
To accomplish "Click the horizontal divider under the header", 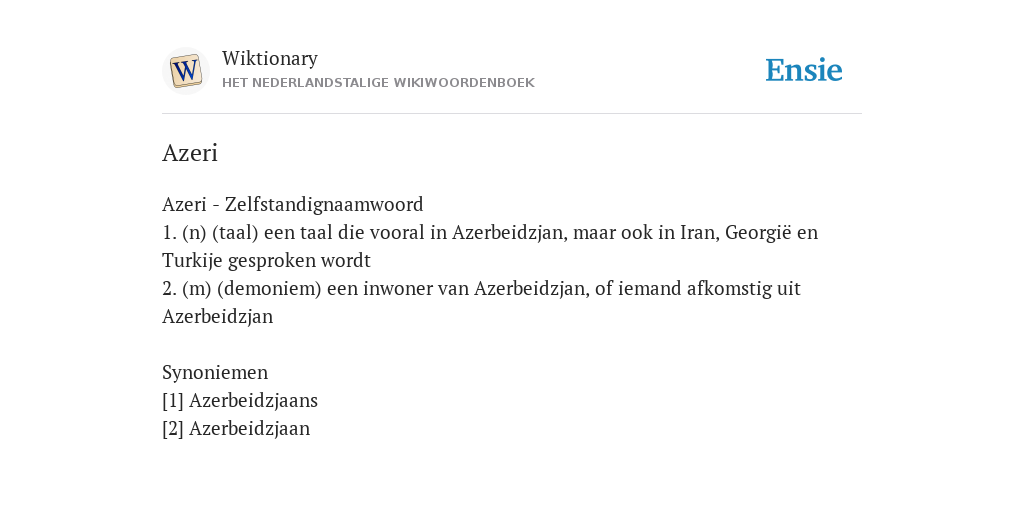I will (512, 114).
